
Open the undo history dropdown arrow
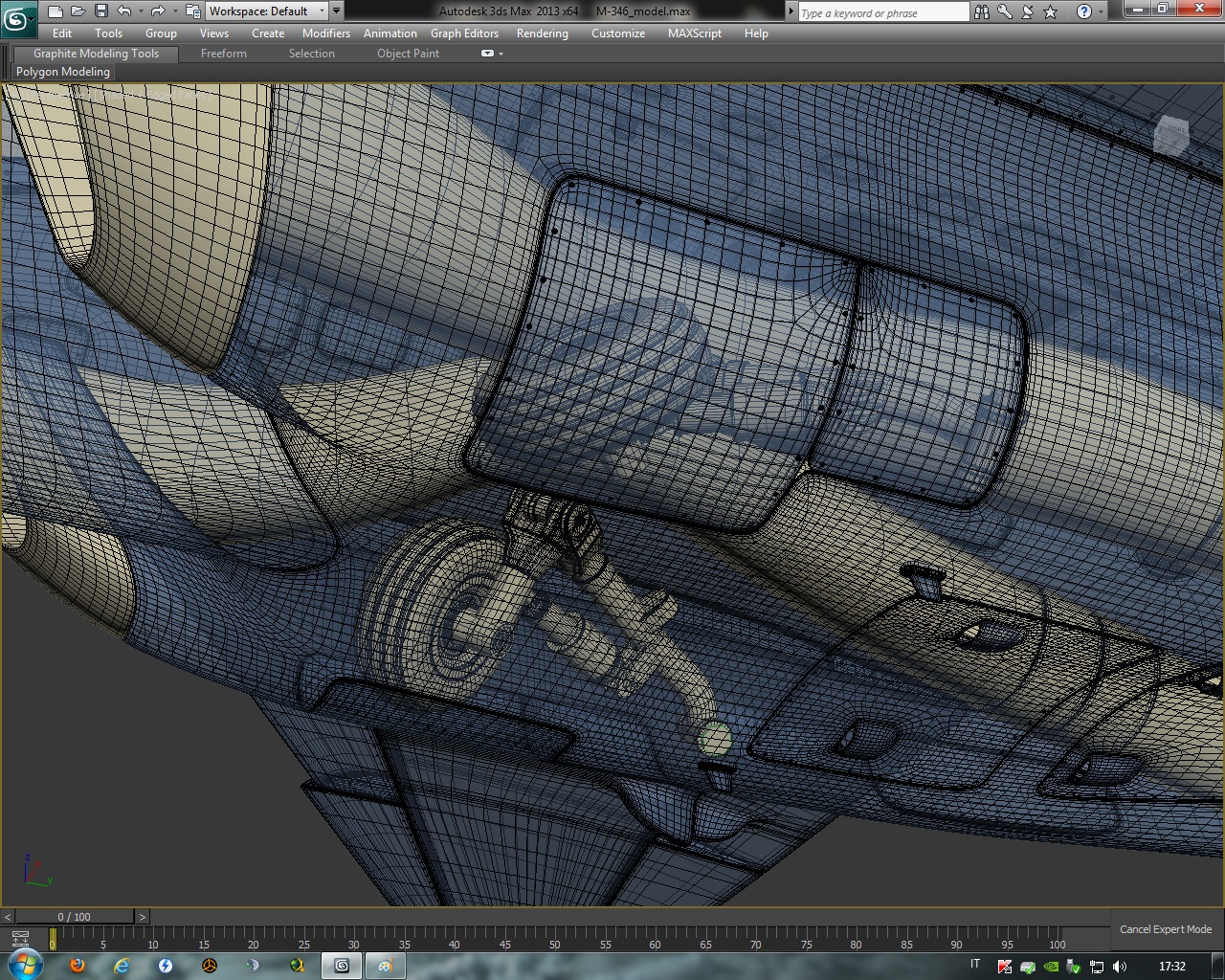140,11
